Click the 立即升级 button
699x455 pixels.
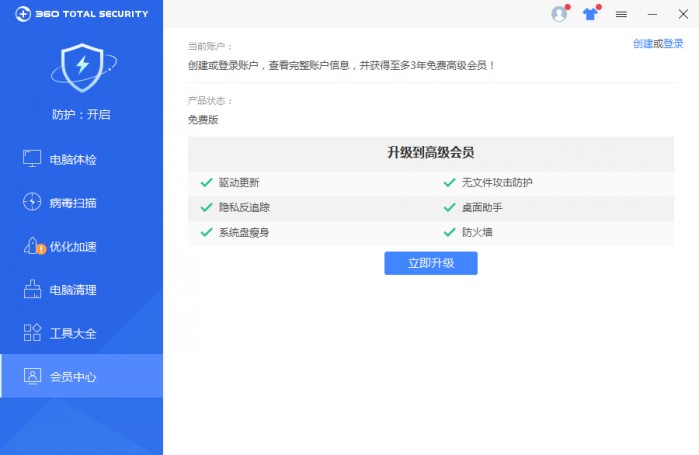point(430,263)
